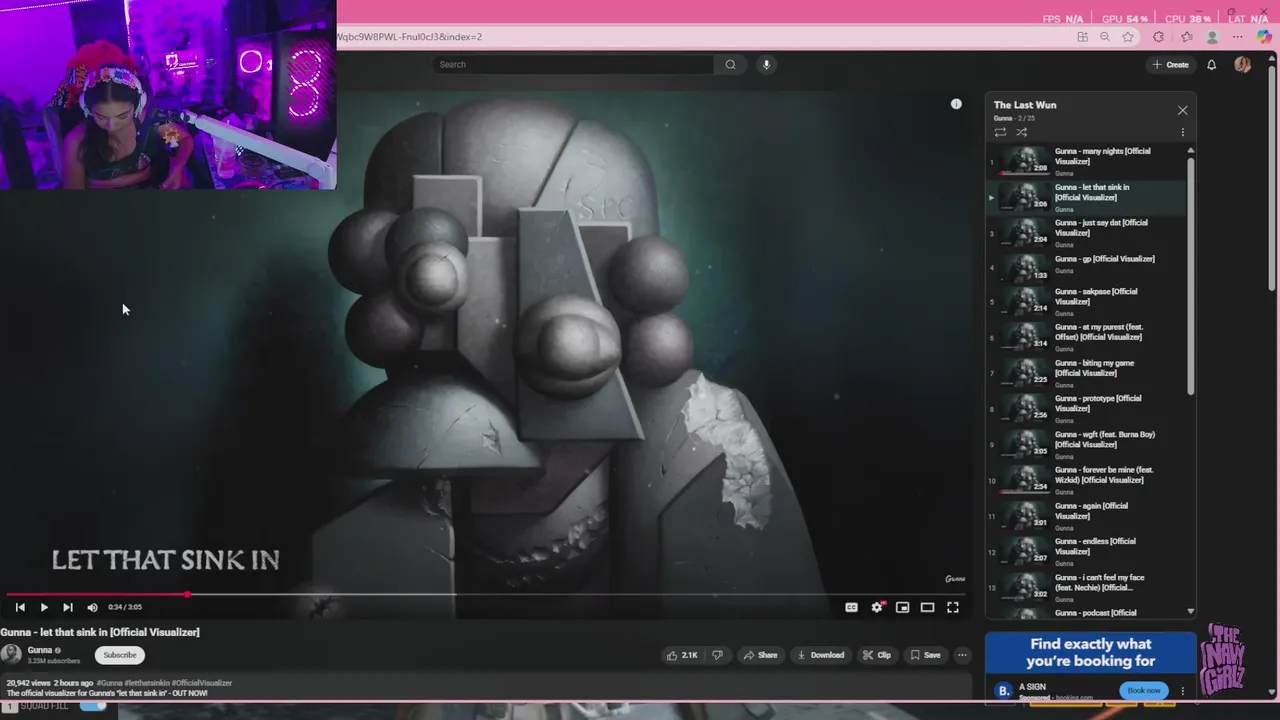Click the red progress scrubber handle
This screenshot has height=720, width=1280.
187,594
